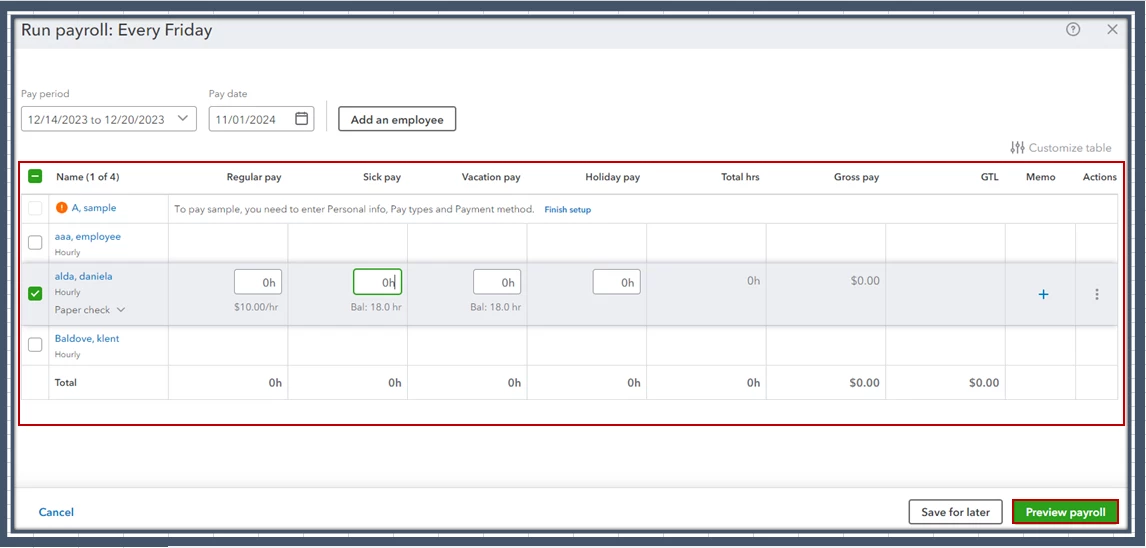Uncheck the box for alda, daniela
This screenshot has width=1146, height=548.
point(35,294)
